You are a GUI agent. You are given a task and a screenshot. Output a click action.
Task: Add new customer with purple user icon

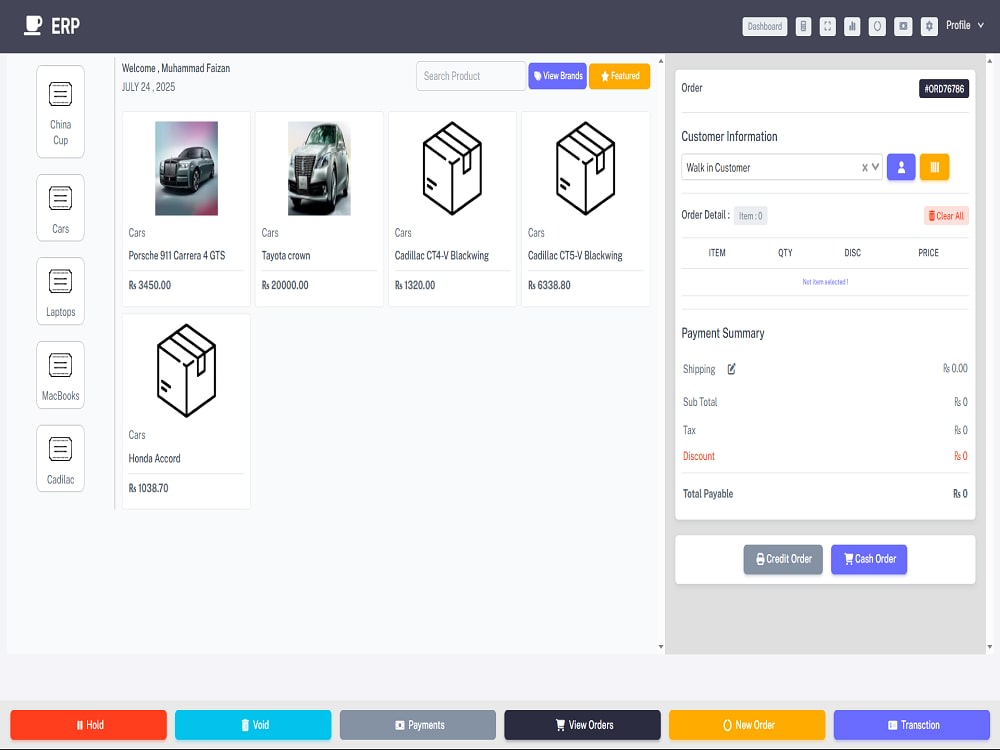[x=901, y=167]
